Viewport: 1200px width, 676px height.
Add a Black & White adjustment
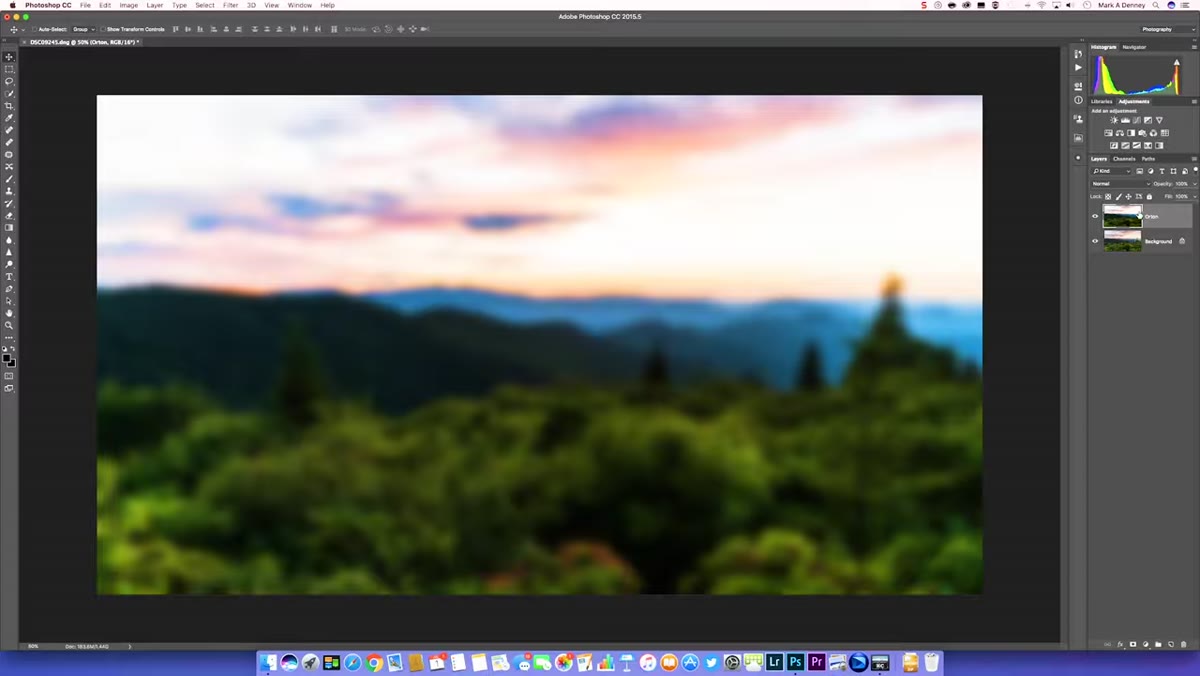coord(1131,133)
